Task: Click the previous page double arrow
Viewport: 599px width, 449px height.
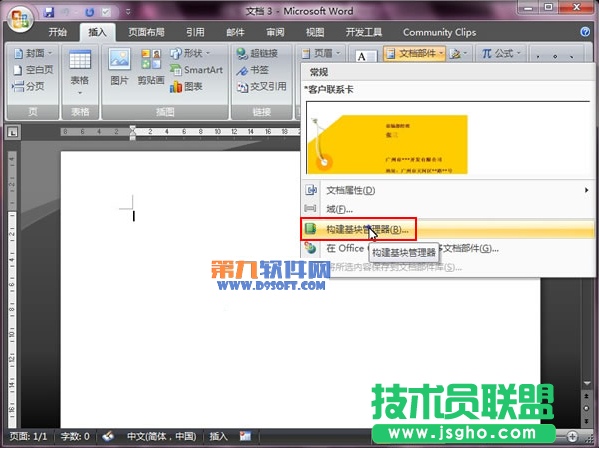Action: pyautogui.click(x=587, y=396)
